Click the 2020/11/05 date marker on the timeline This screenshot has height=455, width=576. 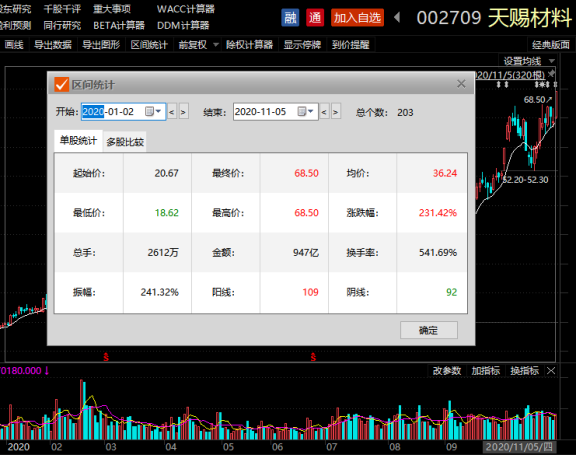coord(519,447)
